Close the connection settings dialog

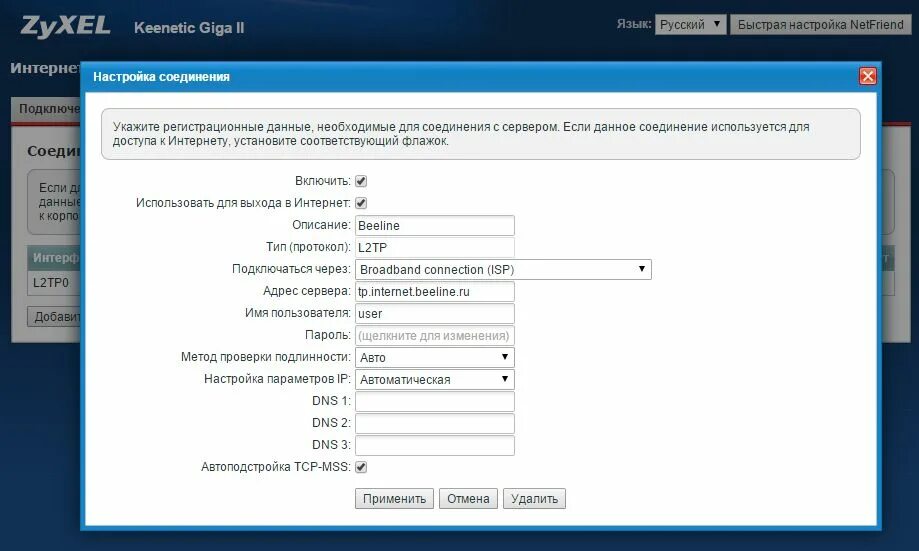[867, 76]
